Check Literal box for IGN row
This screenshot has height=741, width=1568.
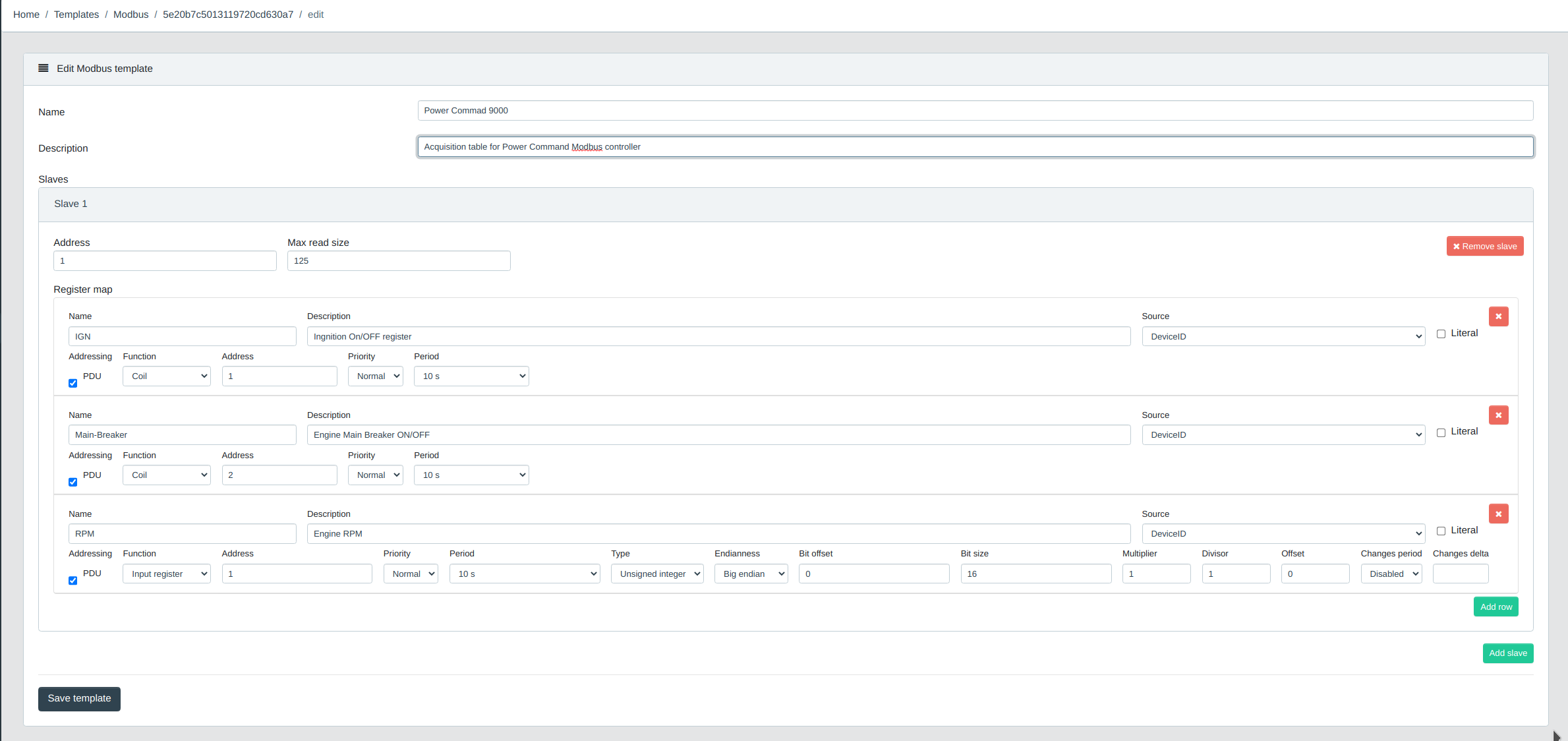click(1441, 334)
